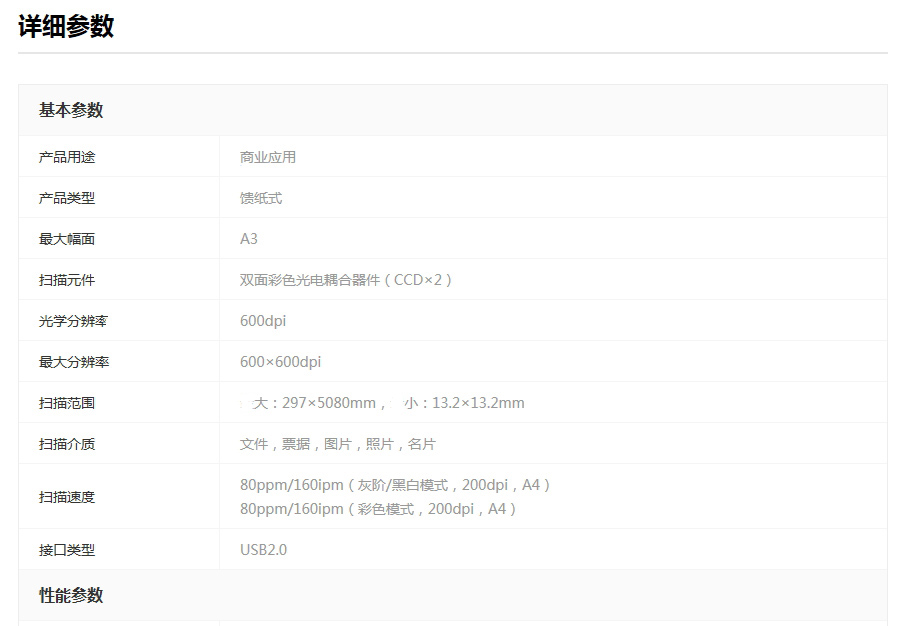The height and width of the screenshot is (626, 915).
Task: Select the 600×600dpi maximum resolution value
Action: pos(280,362)
